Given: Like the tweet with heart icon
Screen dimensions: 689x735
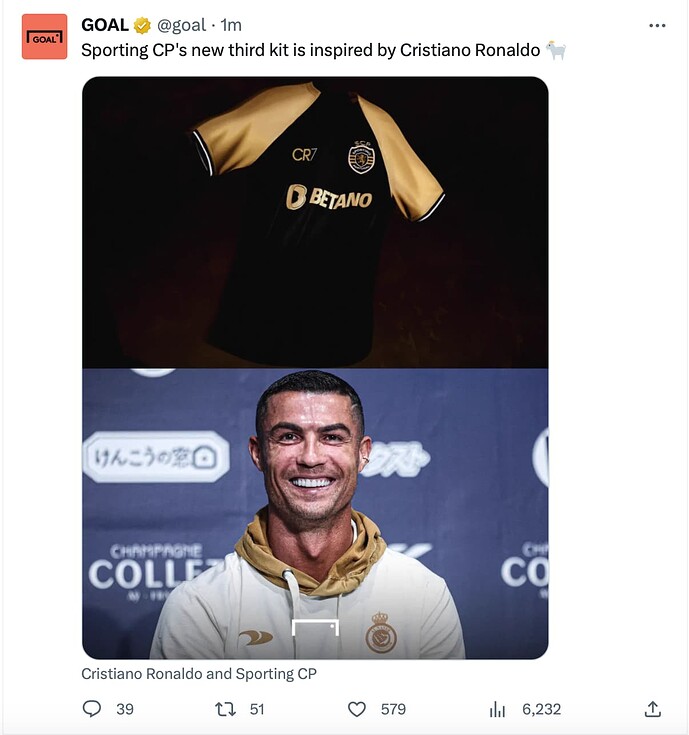Looking at the screenshot, I should [x=357, y=709].
